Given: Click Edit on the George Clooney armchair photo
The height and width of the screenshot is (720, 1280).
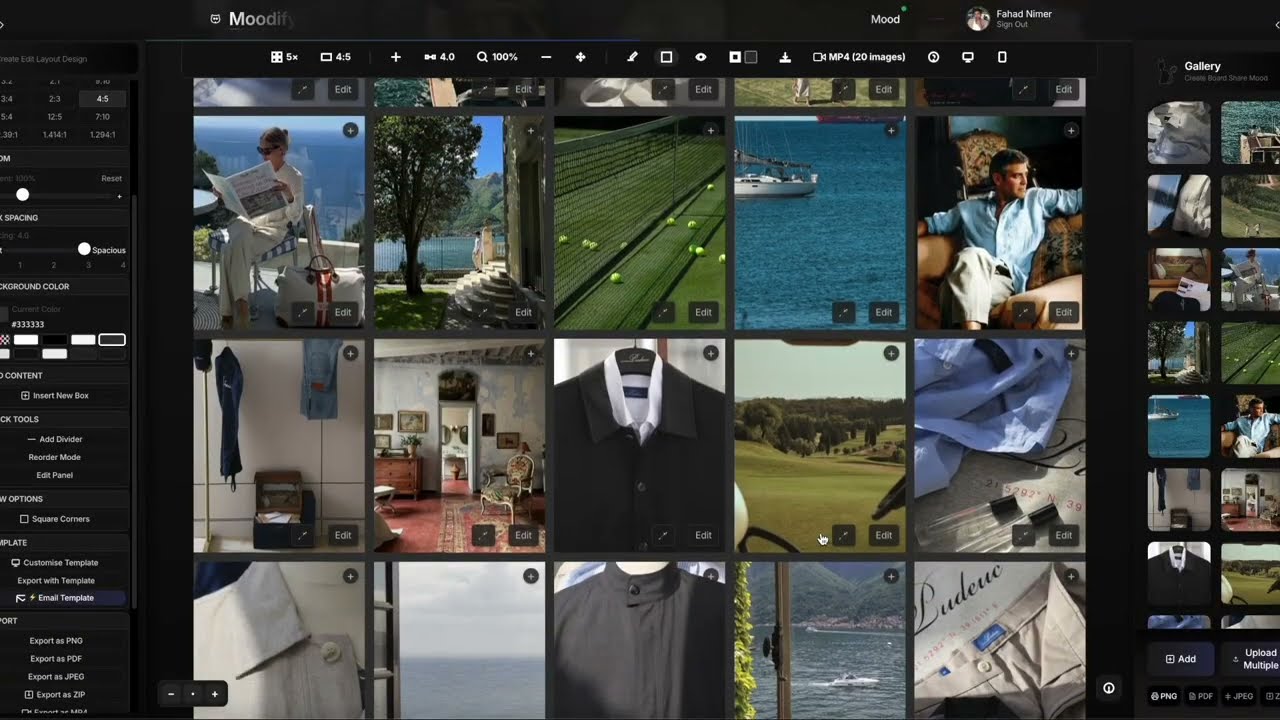Looking at the screenshot, I should tap(1064, 312).
